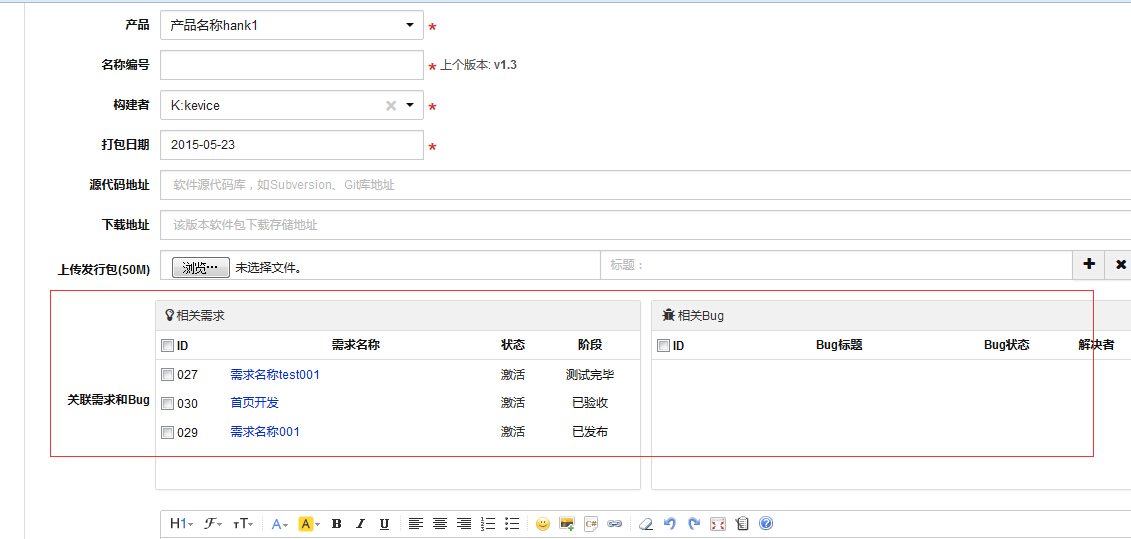The image size is (1131, 539).
Task: Click the insert hyperlink icon
Action: (x=615, y=524)
